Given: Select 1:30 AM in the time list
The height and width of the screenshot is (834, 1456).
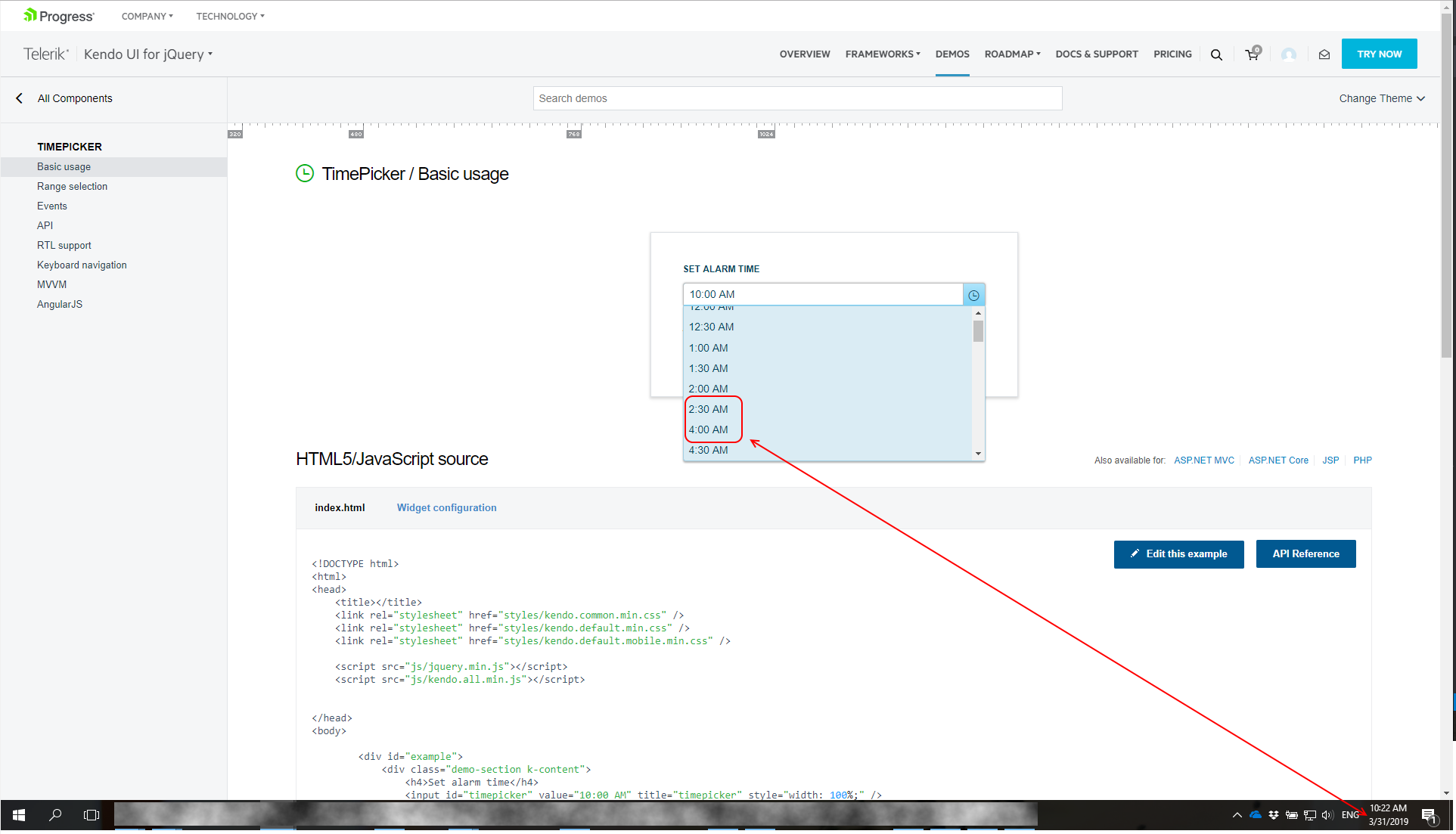Looking at the screenshot, I should point(827,369).
